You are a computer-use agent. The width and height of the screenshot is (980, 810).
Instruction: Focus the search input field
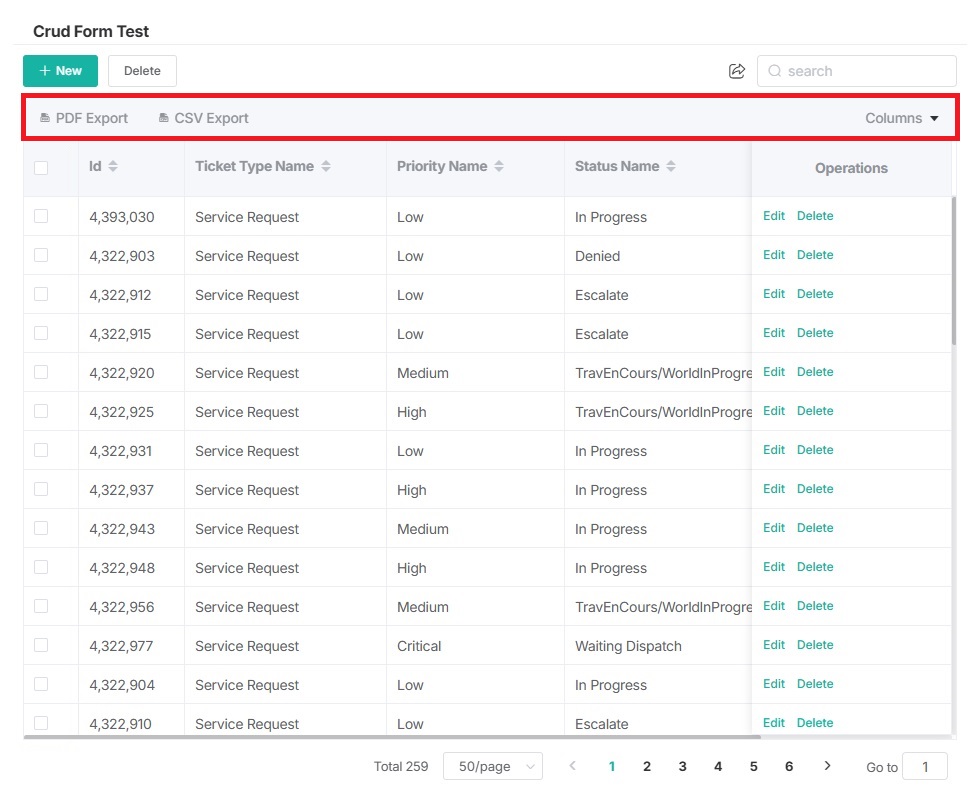point(866,71)
